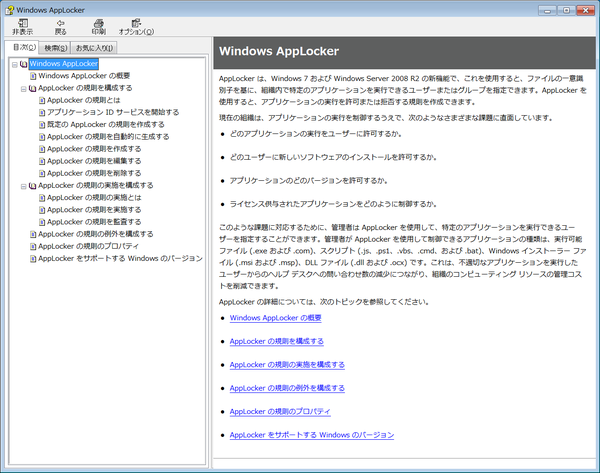Select the Windows AppLocker root tree item
Viewport: 600px width, 473px height.
(64, 64)
